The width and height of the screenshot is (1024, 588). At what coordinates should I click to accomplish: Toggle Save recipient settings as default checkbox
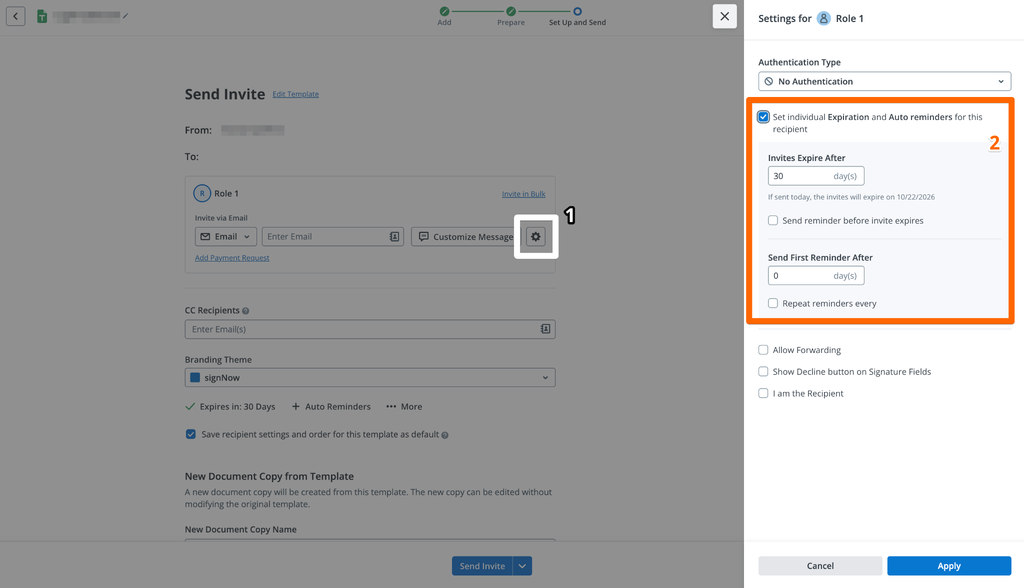coord(191,434)
